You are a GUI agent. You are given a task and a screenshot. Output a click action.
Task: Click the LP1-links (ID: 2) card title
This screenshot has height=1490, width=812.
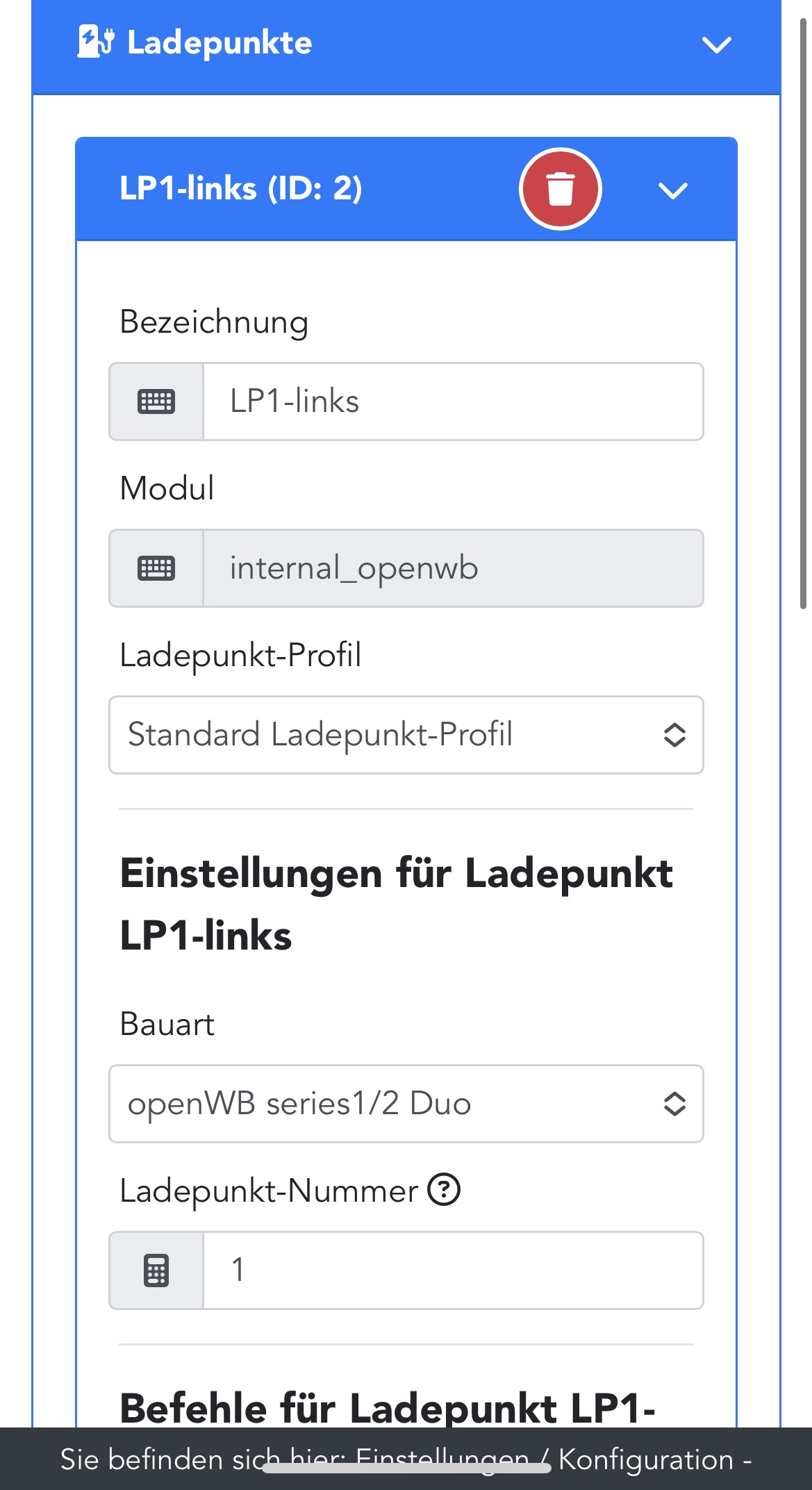tap(240, 188)
